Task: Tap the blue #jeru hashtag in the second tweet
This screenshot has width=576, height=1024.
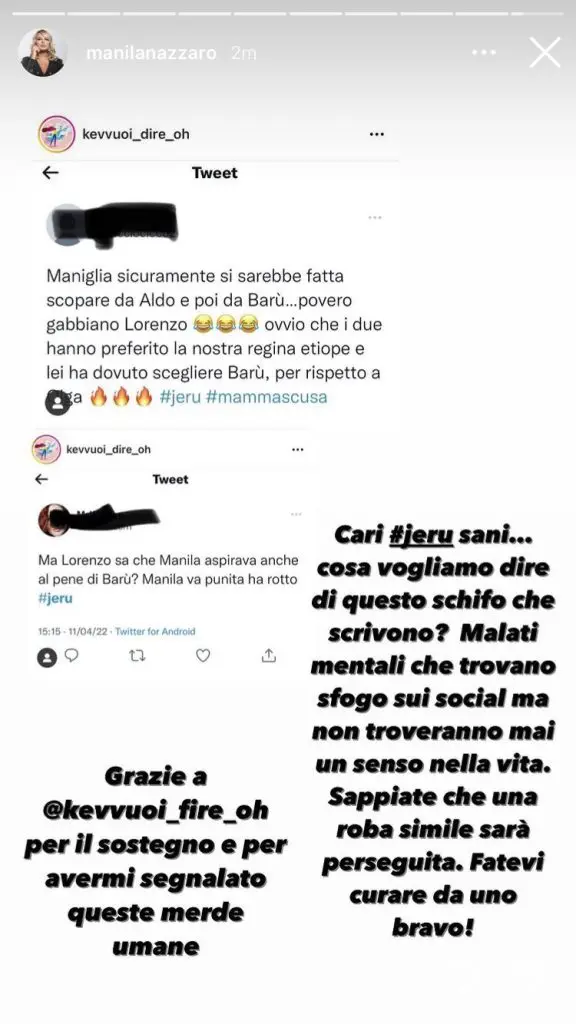Action: 56,598
